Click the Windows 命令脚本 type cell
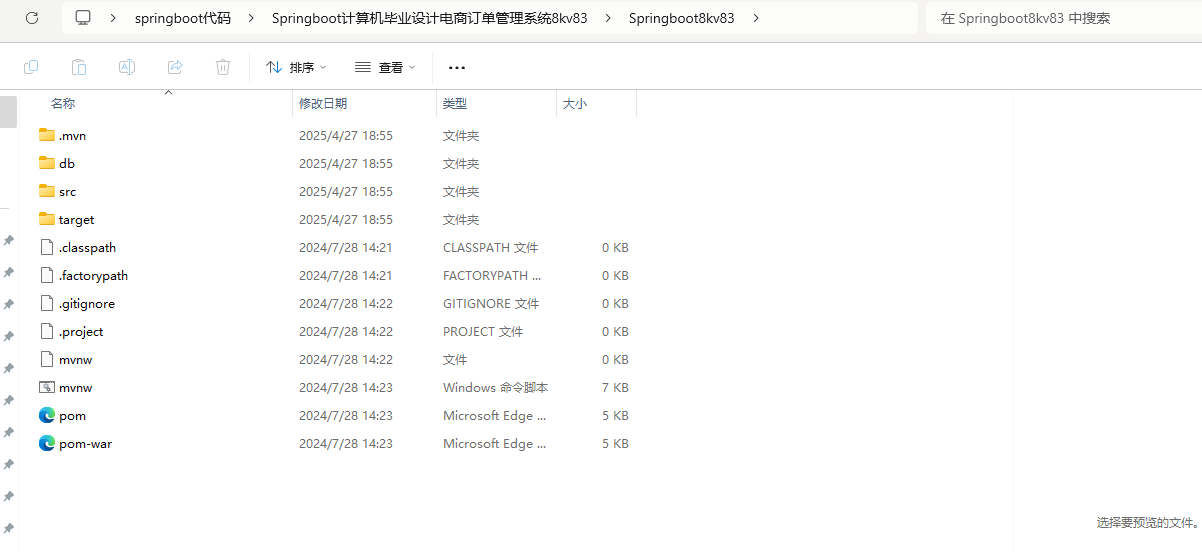The height and width of the screenshot is (552, 1202). click(x=495, y=387)
